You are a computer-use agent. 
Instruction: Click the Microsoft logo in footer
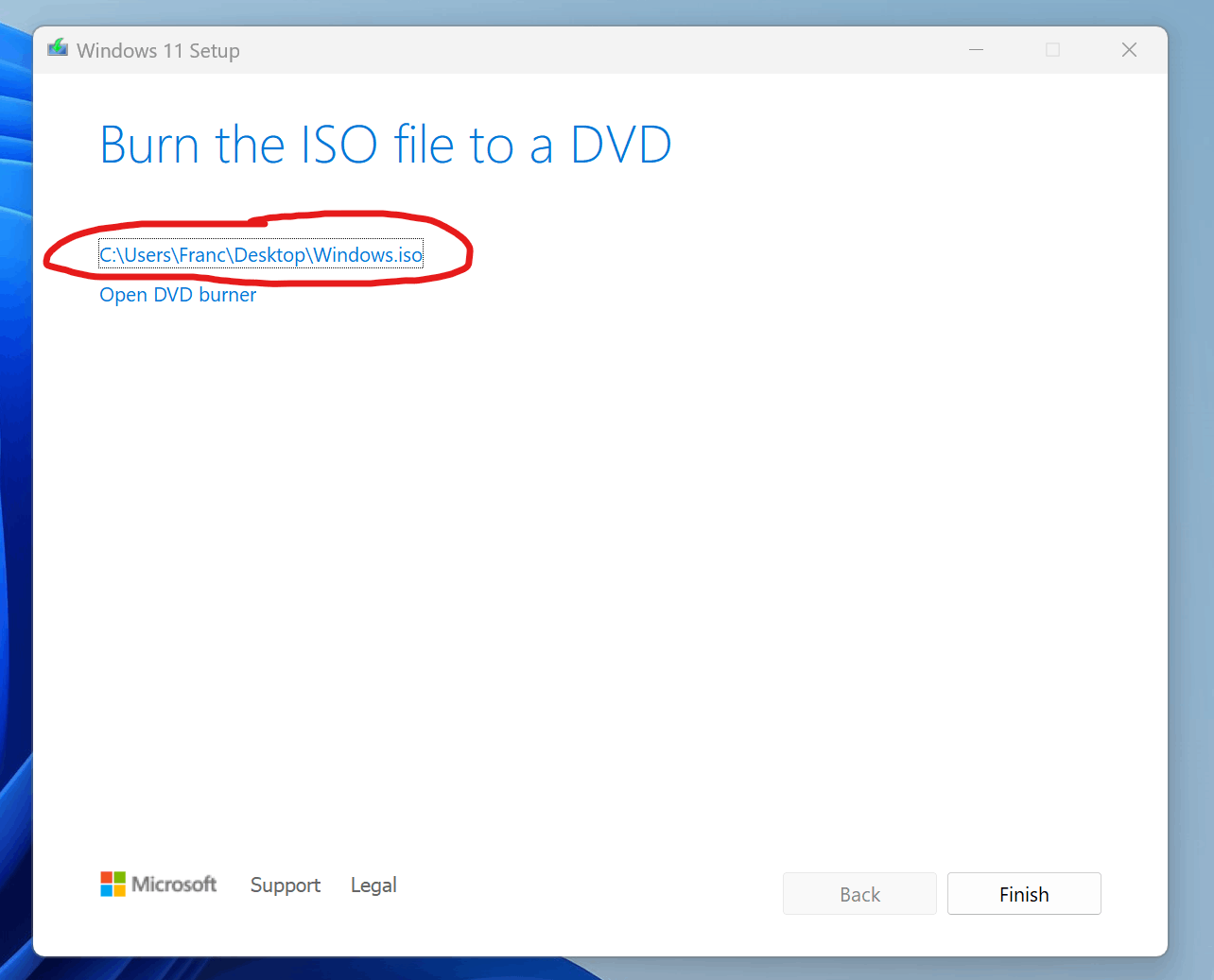[159, 885]
